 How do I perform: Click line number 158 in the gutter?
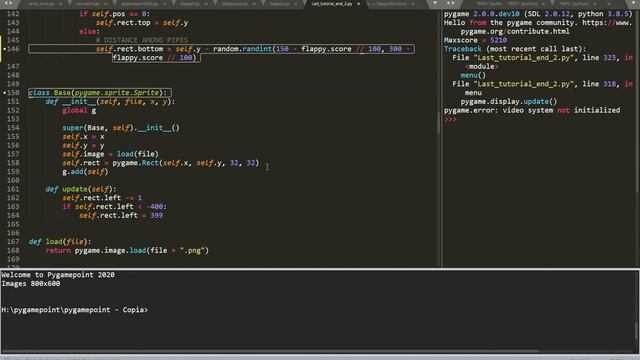coord(13,163)
